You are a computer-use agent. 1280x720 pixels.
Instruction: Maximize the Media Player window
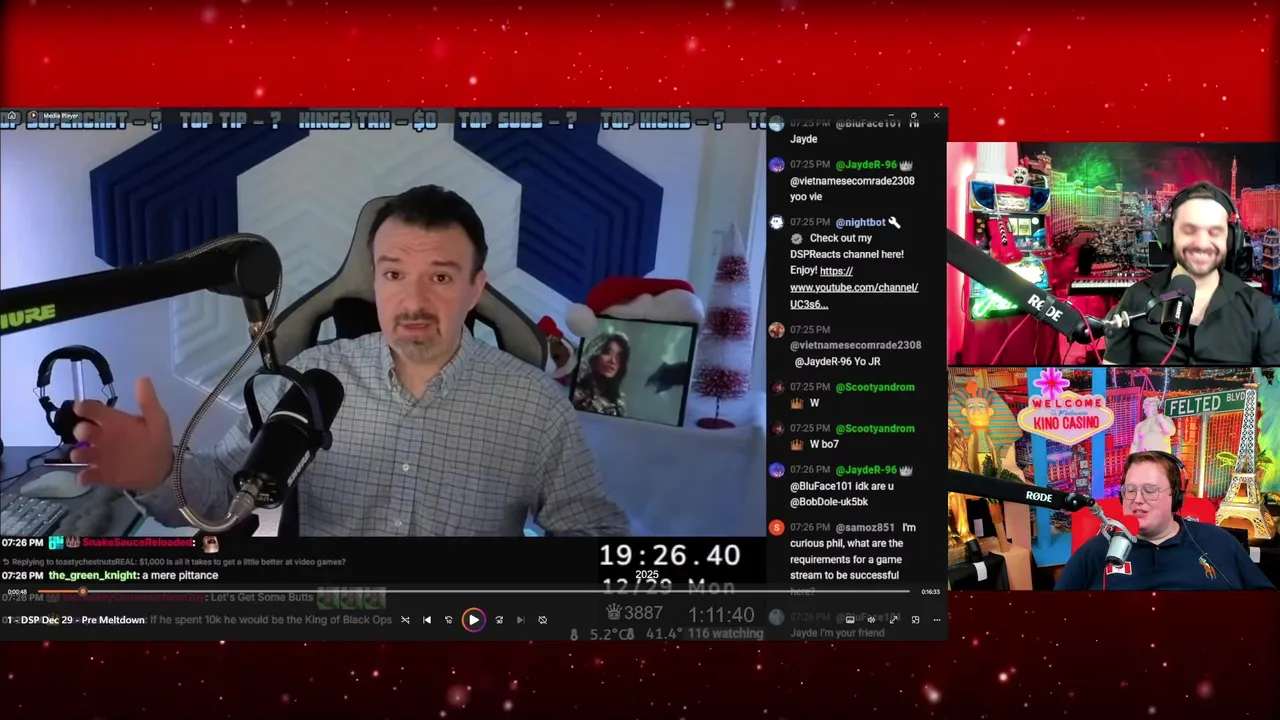click(x=913, y=116)
